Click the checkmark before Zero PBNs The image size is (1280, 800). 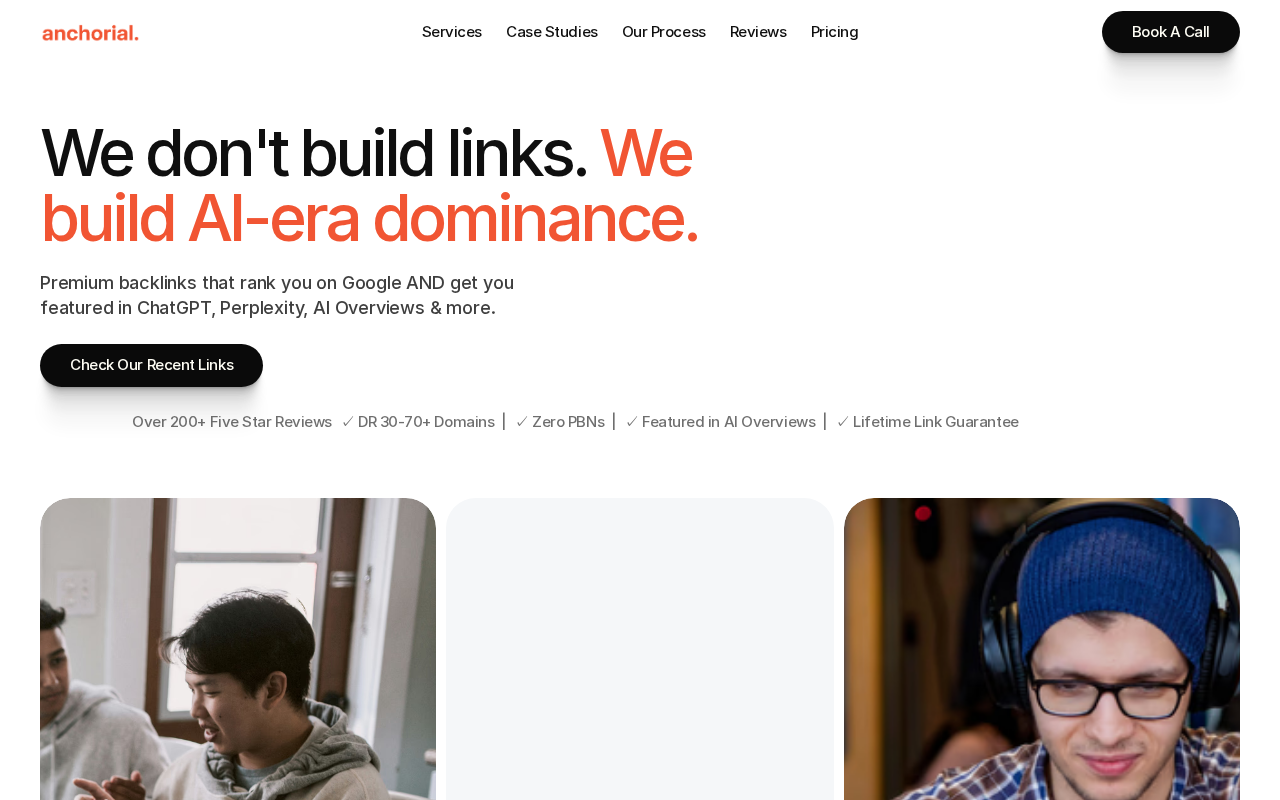point(522,422)
